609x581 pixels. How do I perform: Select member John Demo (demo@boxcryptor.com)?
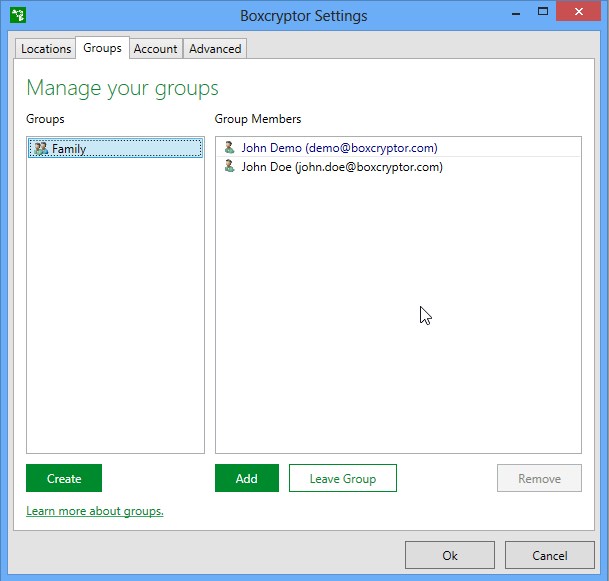click(x=398, y=147)
